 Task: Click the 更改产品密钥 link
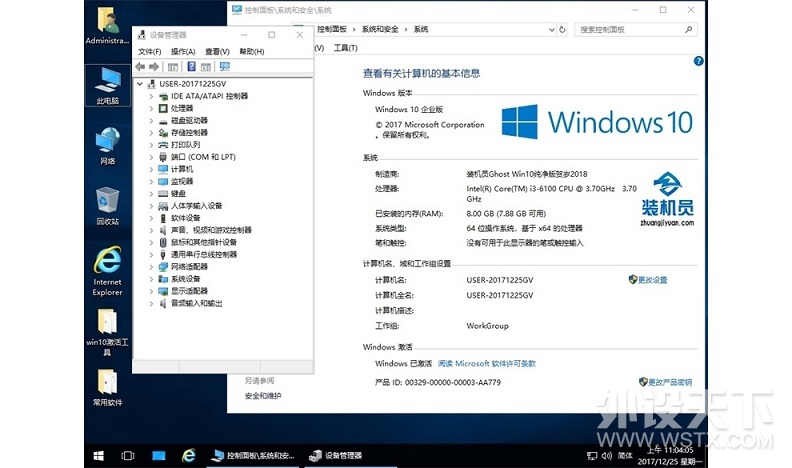pyautogui.click(x=665, y=382)
